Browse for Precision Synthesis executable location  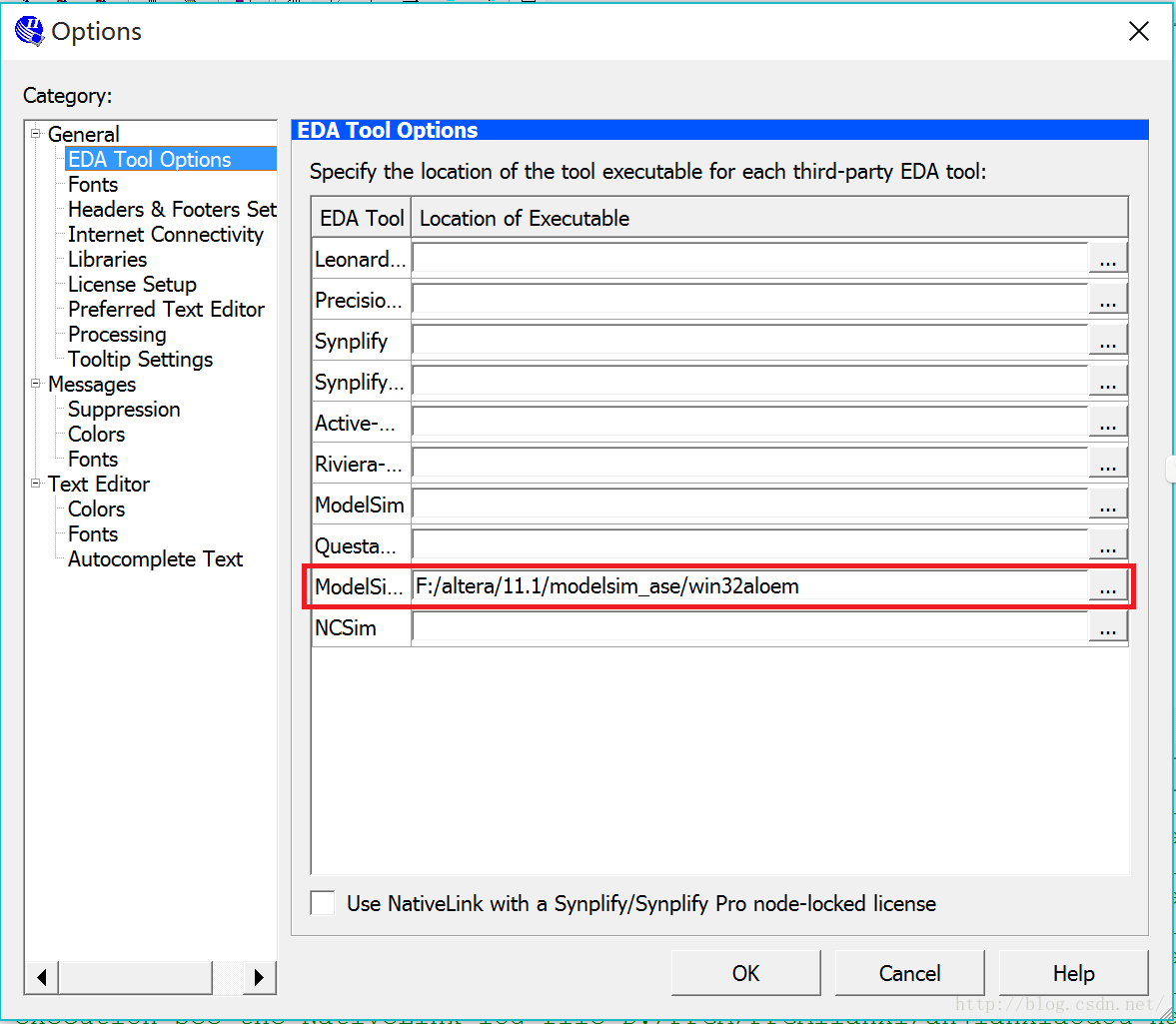[x=1108, y=300]
